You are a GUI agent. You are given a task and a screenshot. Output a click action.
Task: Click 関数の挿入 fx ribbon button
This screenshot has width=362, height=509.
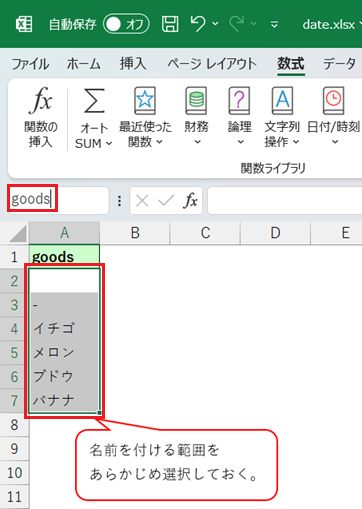click(41, 117)
